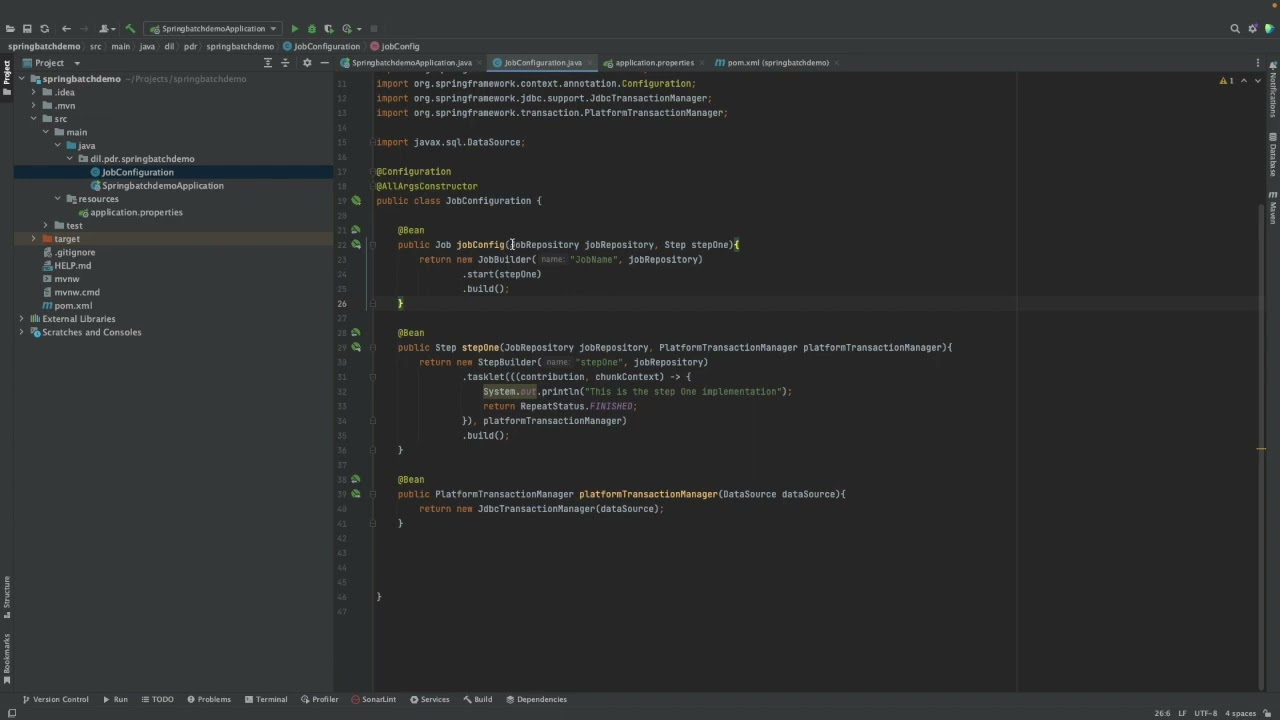The height and width of the screenshot is (720, 1280).
Task: Click LF line separator in status bar
Action: pos(1182,714)
